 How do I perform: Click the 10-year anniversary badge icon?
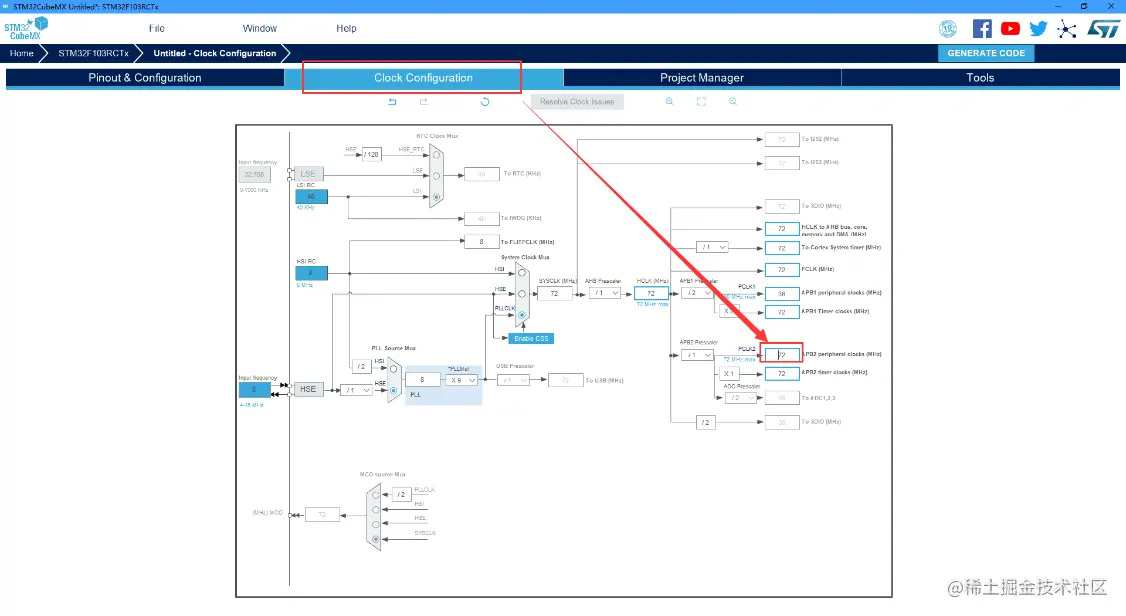[948, 29]
